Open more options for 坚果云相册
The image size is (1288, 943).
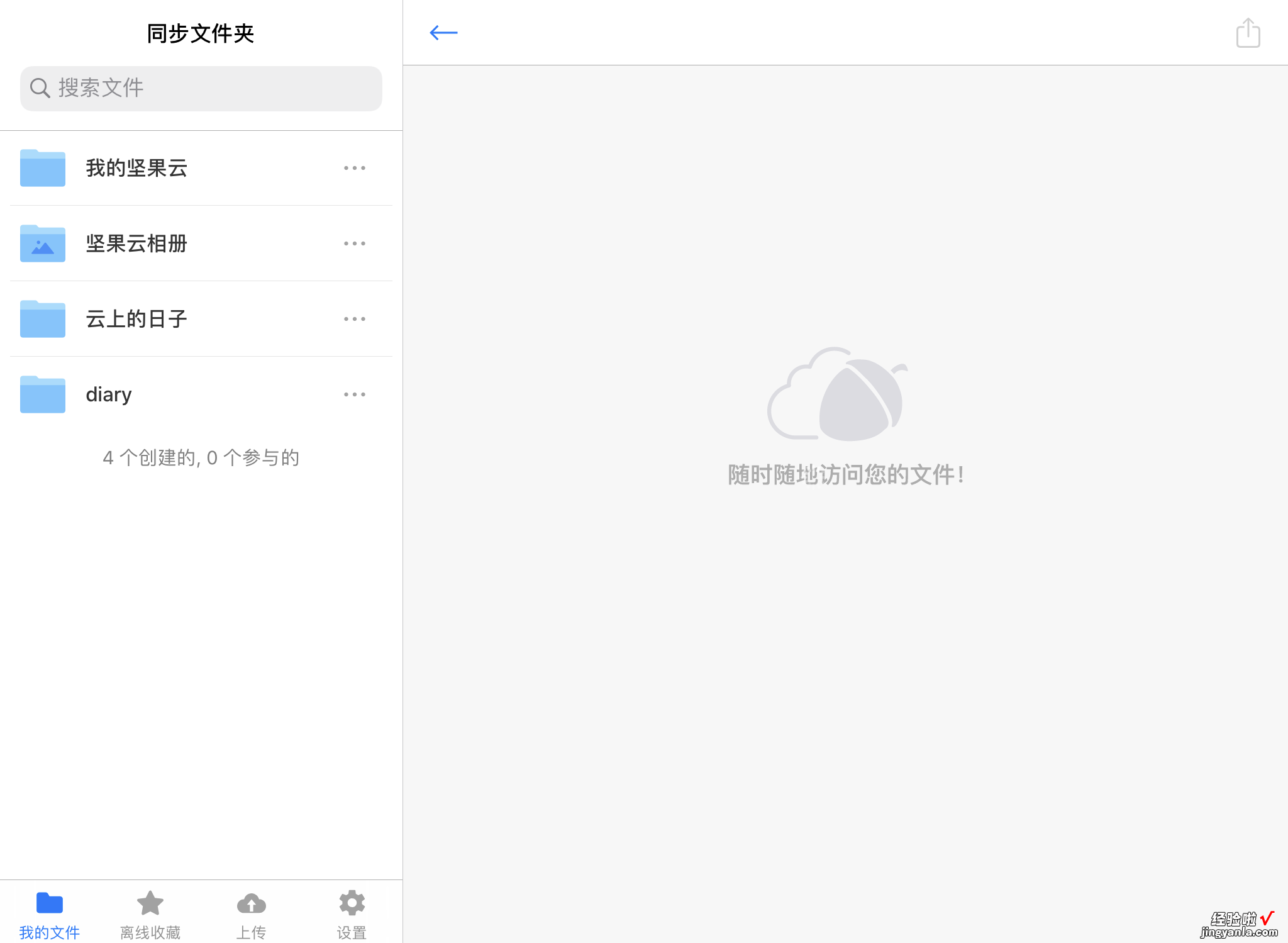[x=355, y=243]
